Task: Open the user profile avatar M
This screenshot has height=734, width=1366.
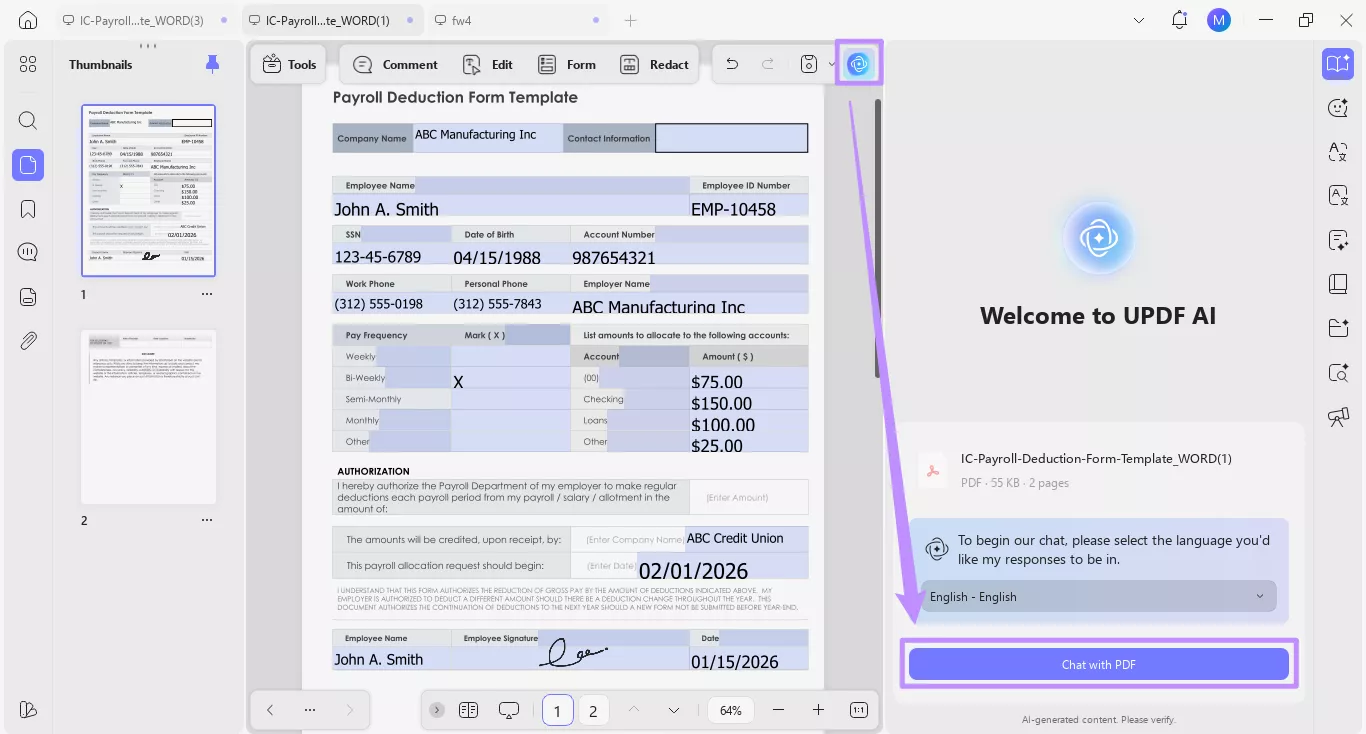Action: click(1218, 20)
